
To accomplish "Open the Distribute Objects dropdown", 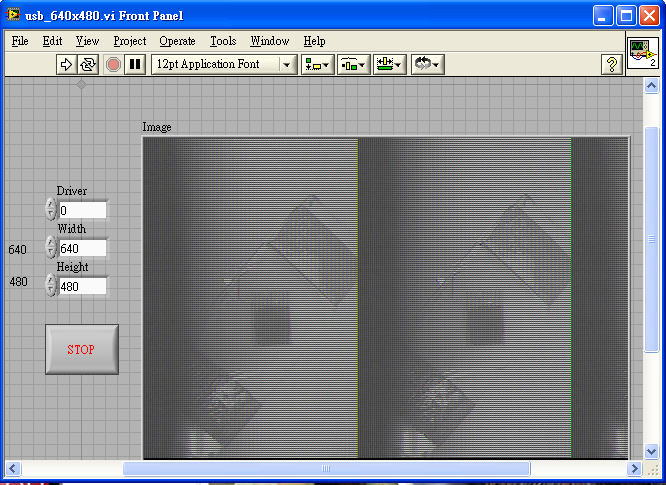I will coord(354,65).
